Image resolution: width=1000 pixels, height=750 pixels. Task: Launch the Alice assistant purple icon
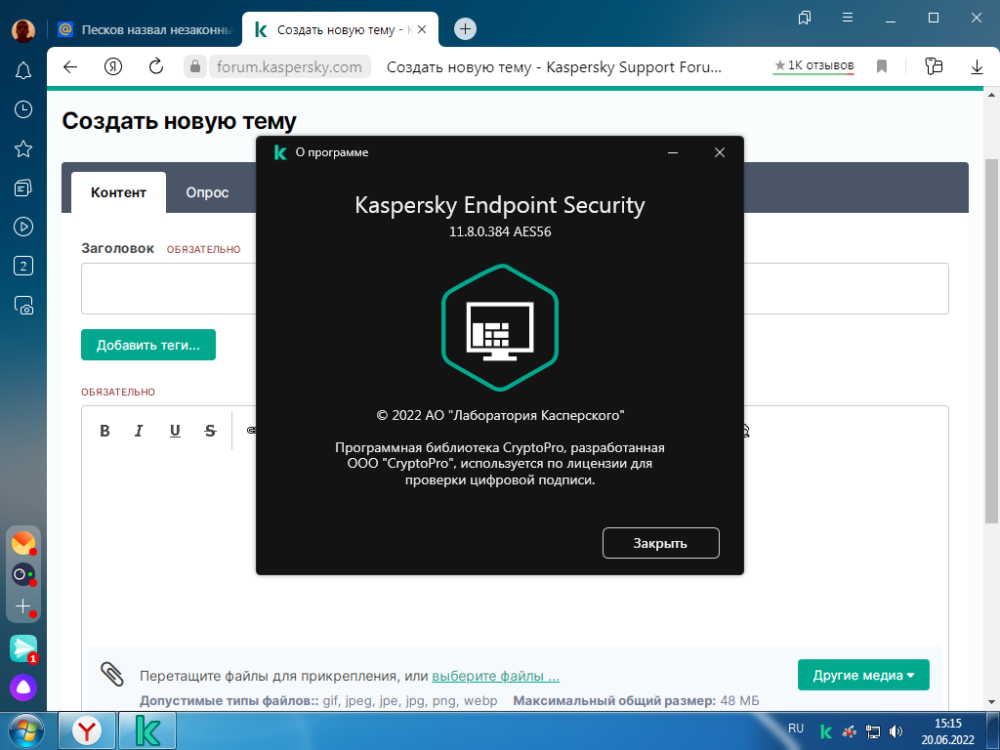pyautogui.click(x=23, y=688)
